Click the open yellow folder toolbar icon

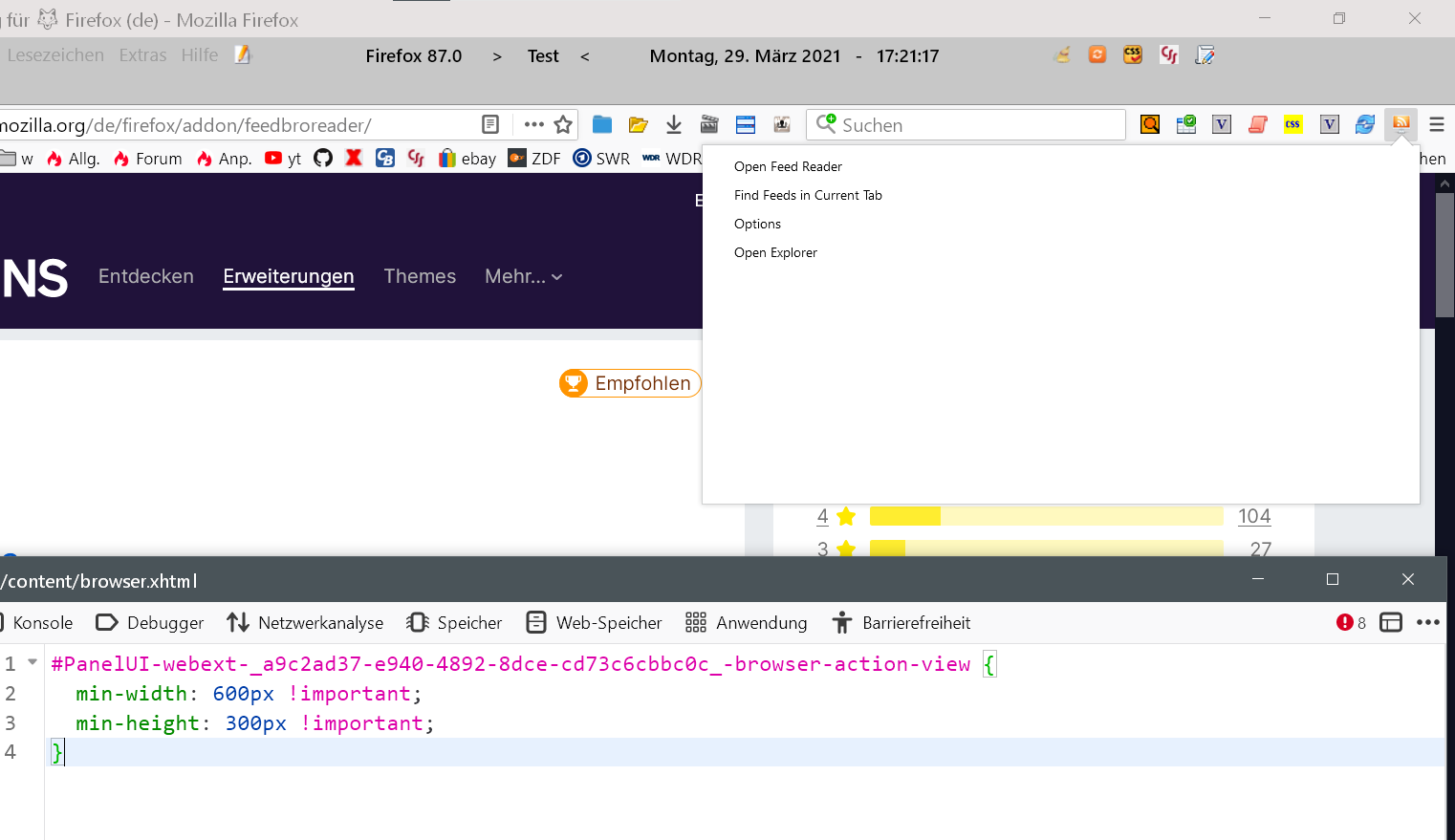pos(639,124)
